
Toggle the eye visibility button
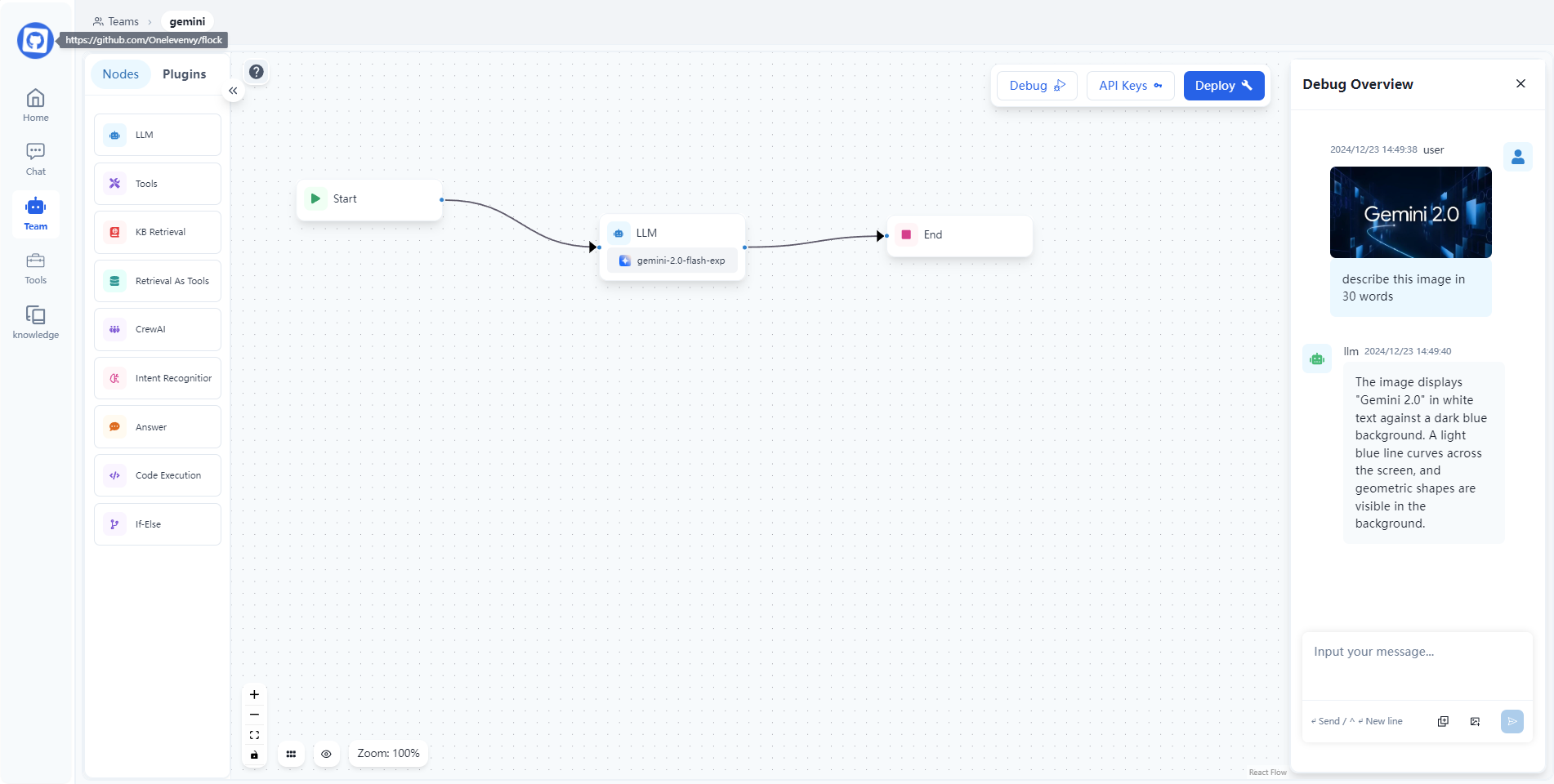[326, 754]
